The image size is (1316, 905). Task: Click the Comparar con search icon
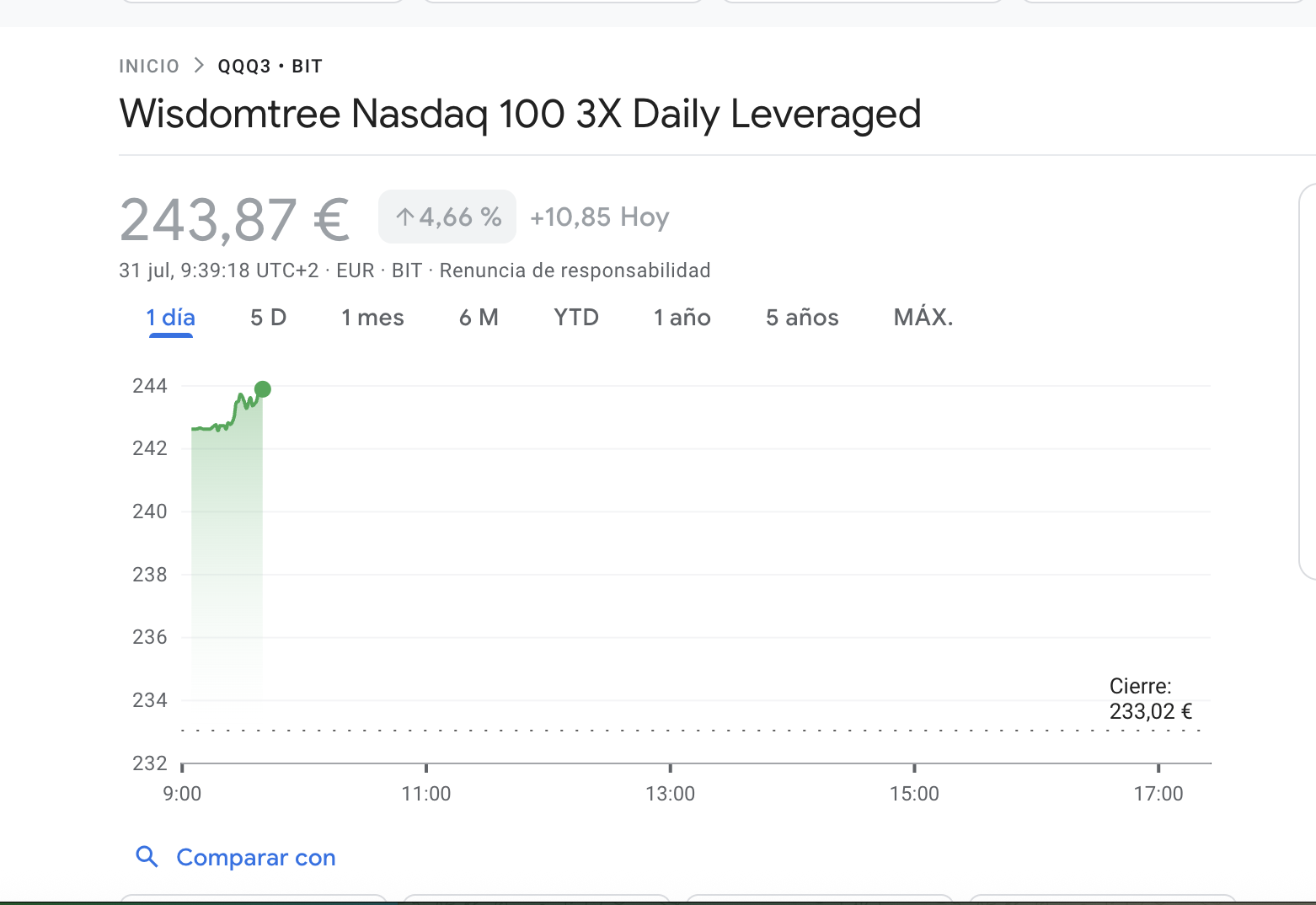[147, 857]
